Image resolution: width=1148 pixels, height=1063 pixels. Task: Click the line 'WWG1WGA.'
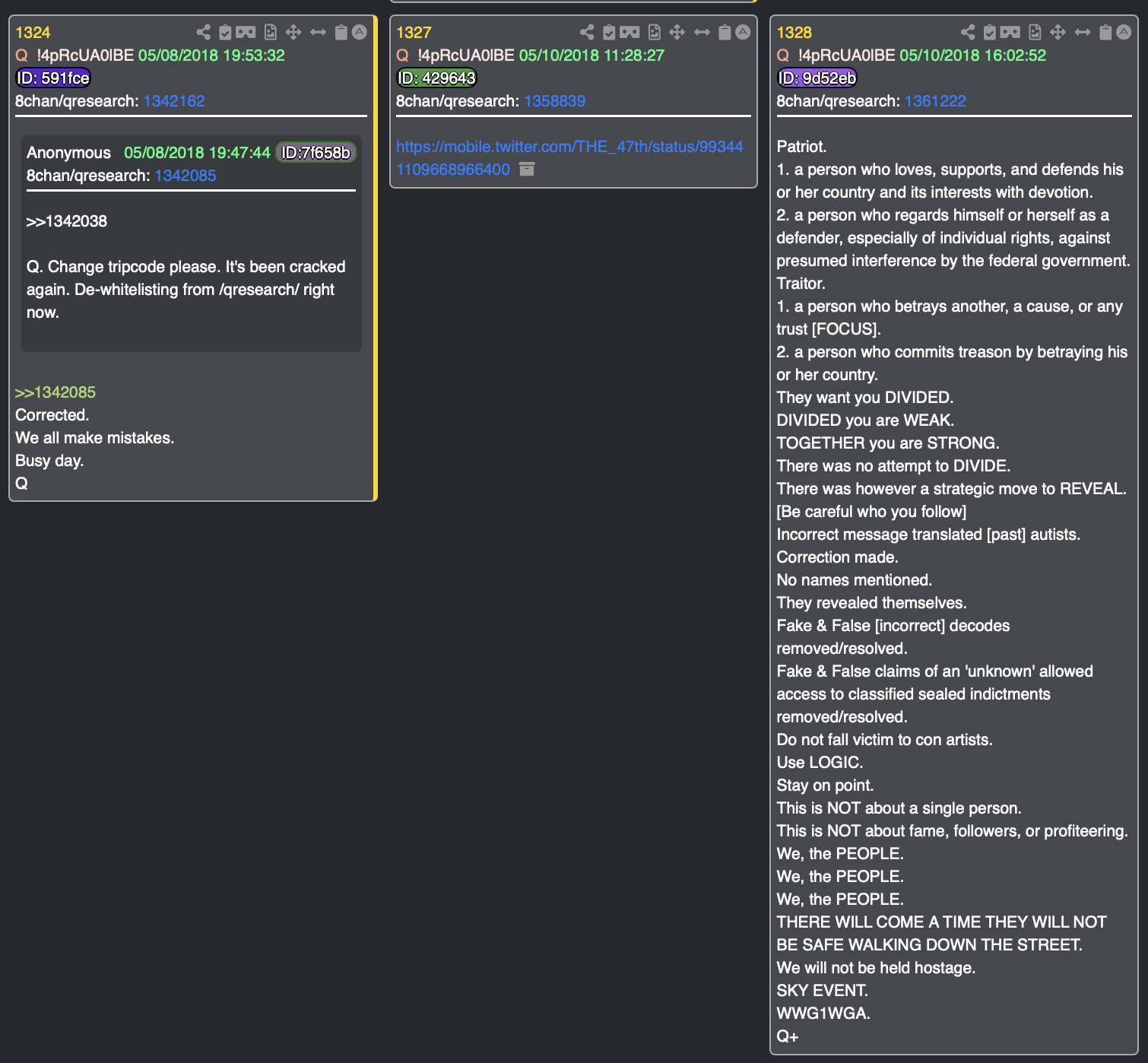(x=823, y=1013)
